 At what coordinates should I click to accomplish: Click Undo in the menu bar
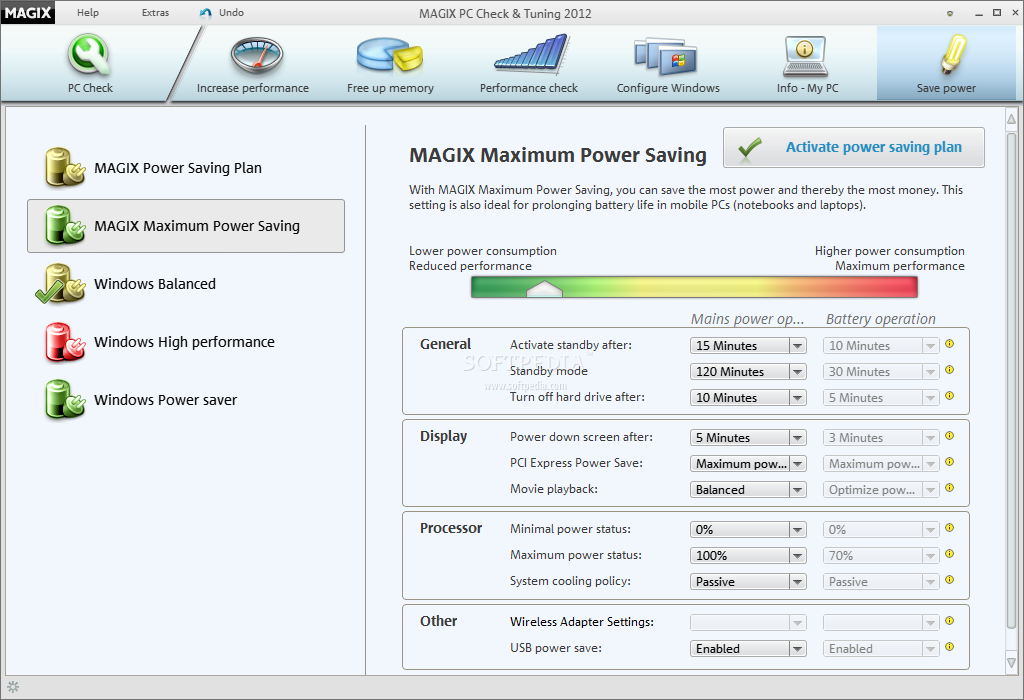(x=231, y=12)
